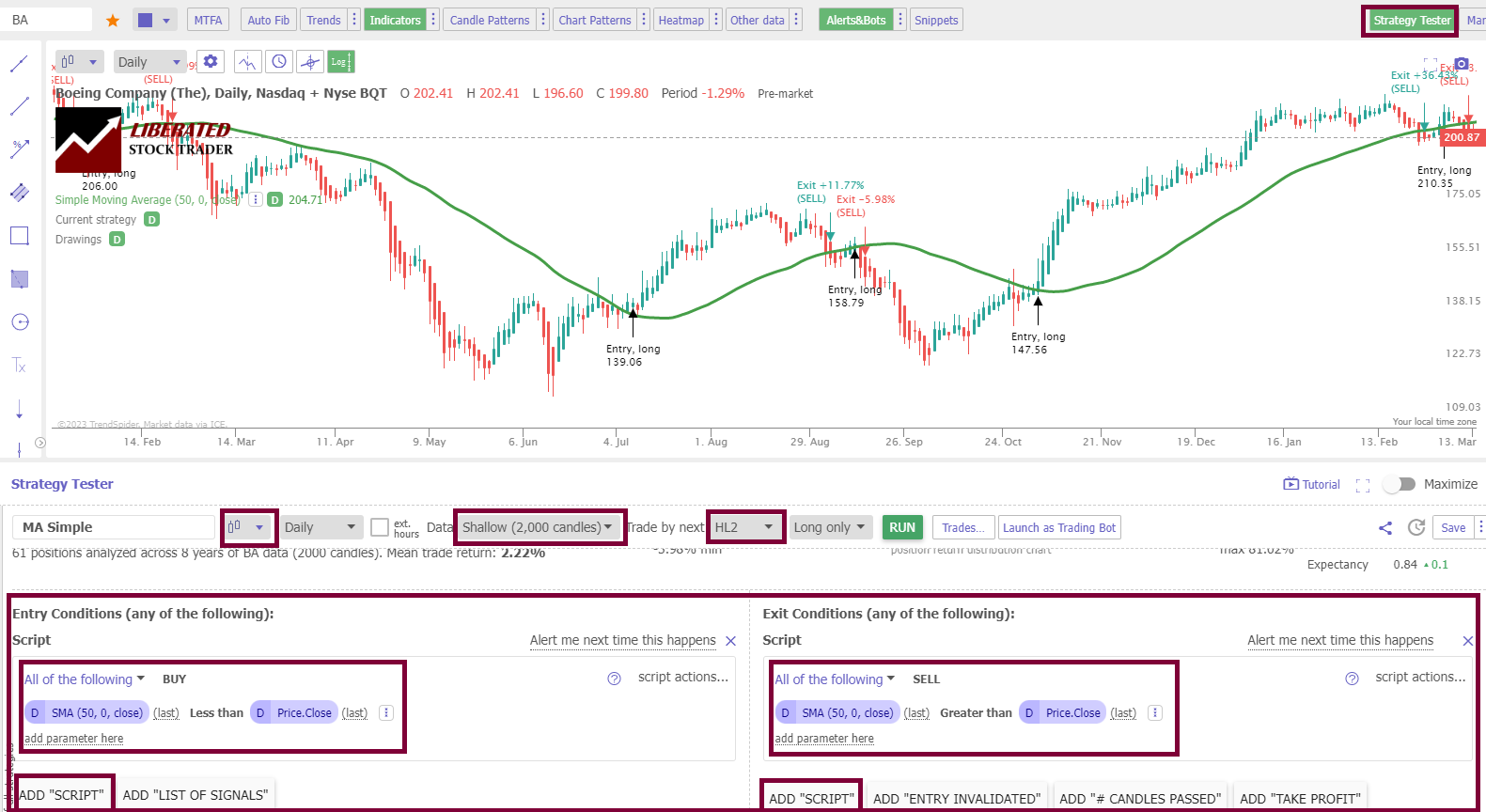Image resolution: width=1486 pixels, height=812 pixels.
Task: Click the green RUN button
Action: (902, 527)
